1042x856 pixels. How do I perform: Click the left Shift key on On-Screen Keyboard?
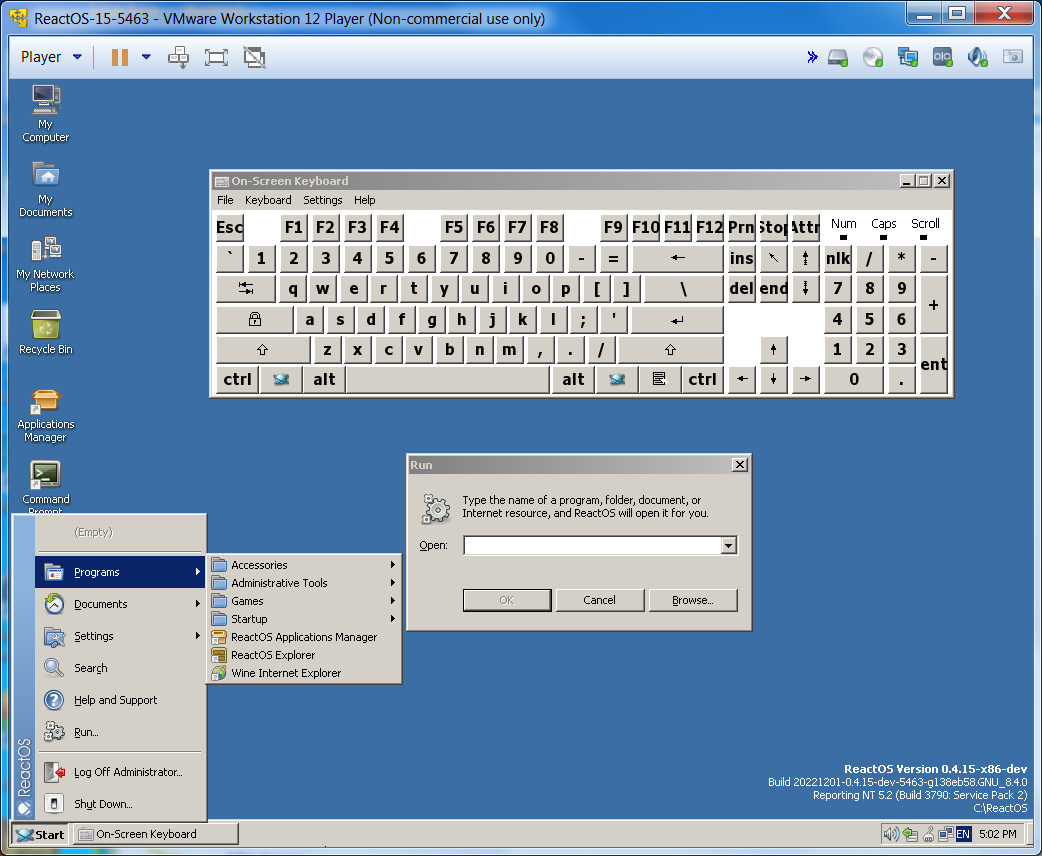[262, 350]
